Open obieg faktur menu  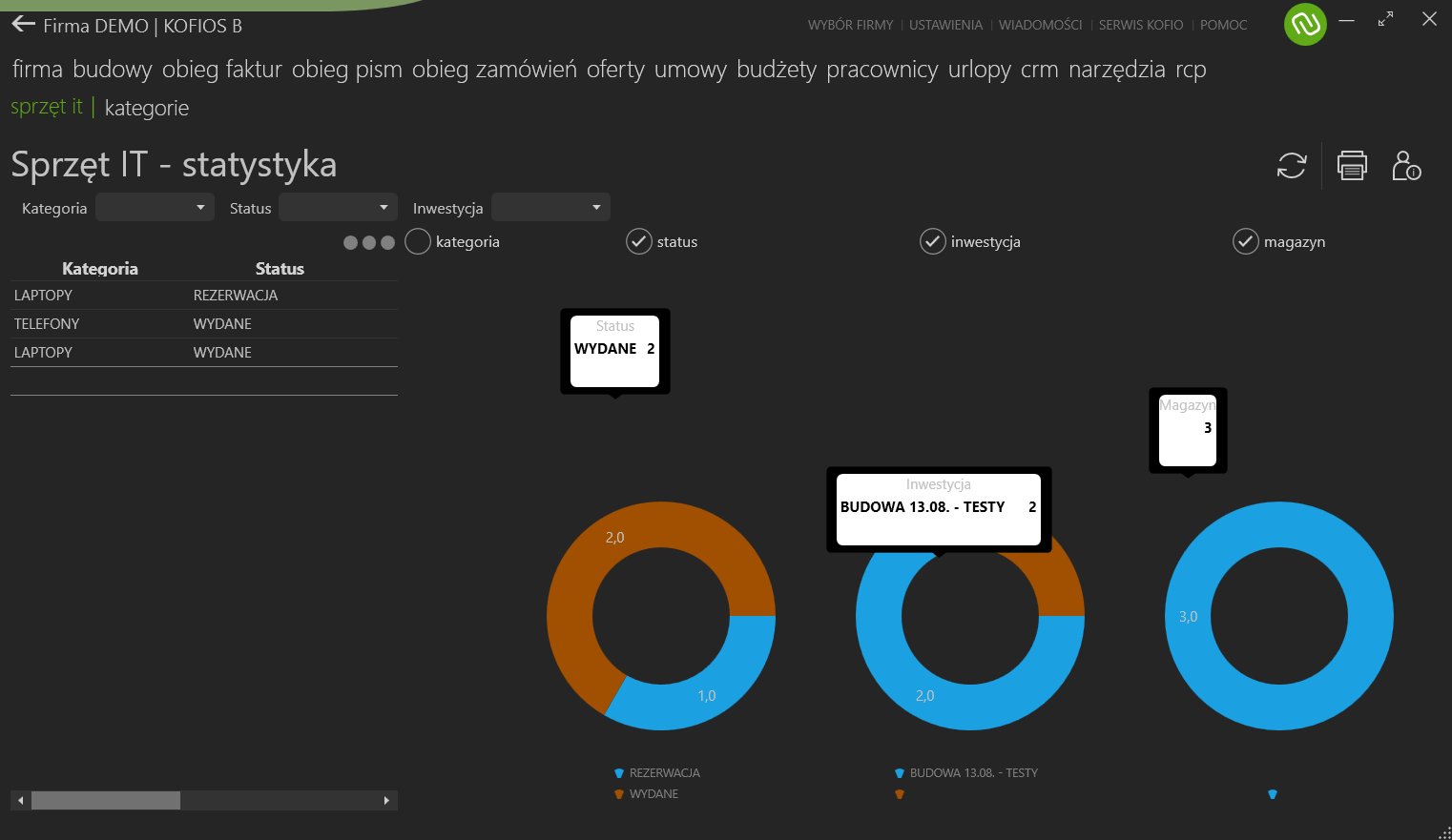[222, 70]
